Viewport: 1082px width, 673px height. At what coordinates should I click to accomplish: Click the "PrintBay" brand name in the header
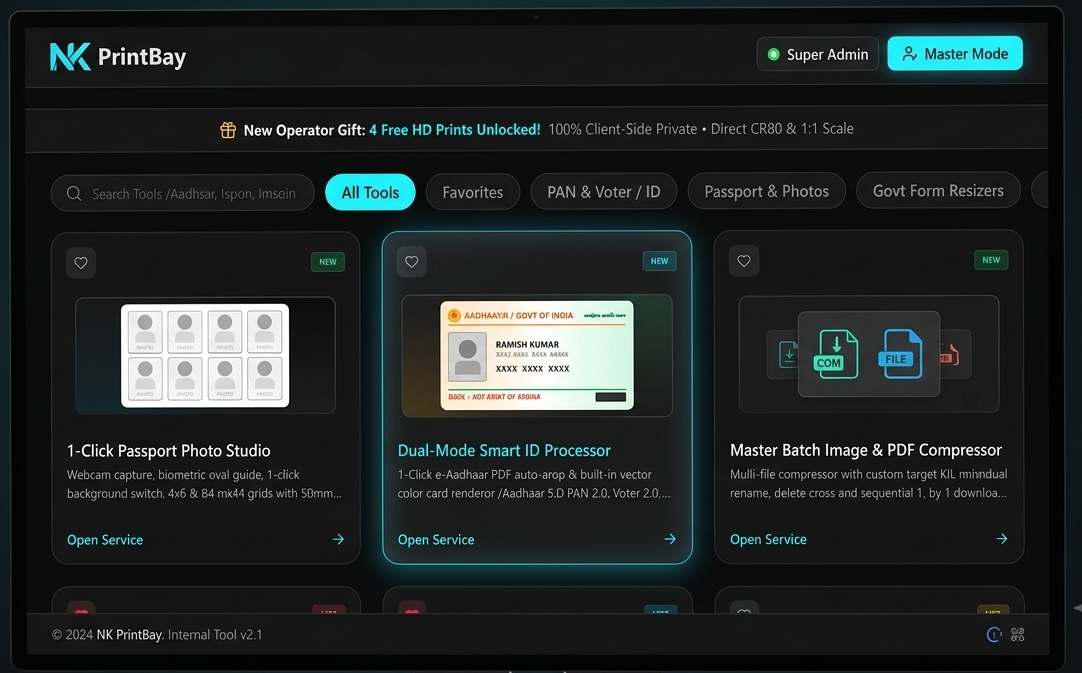(142, 57)
